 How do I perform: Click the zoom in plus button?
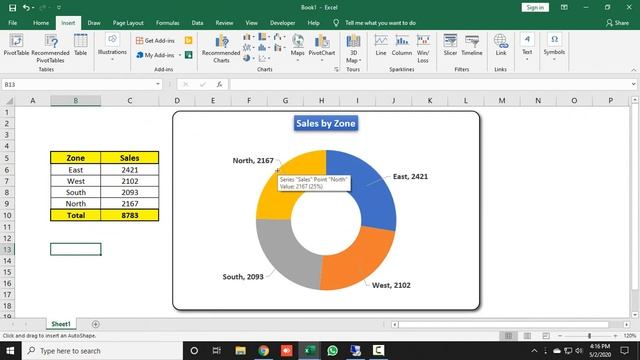tap(616, 336)
